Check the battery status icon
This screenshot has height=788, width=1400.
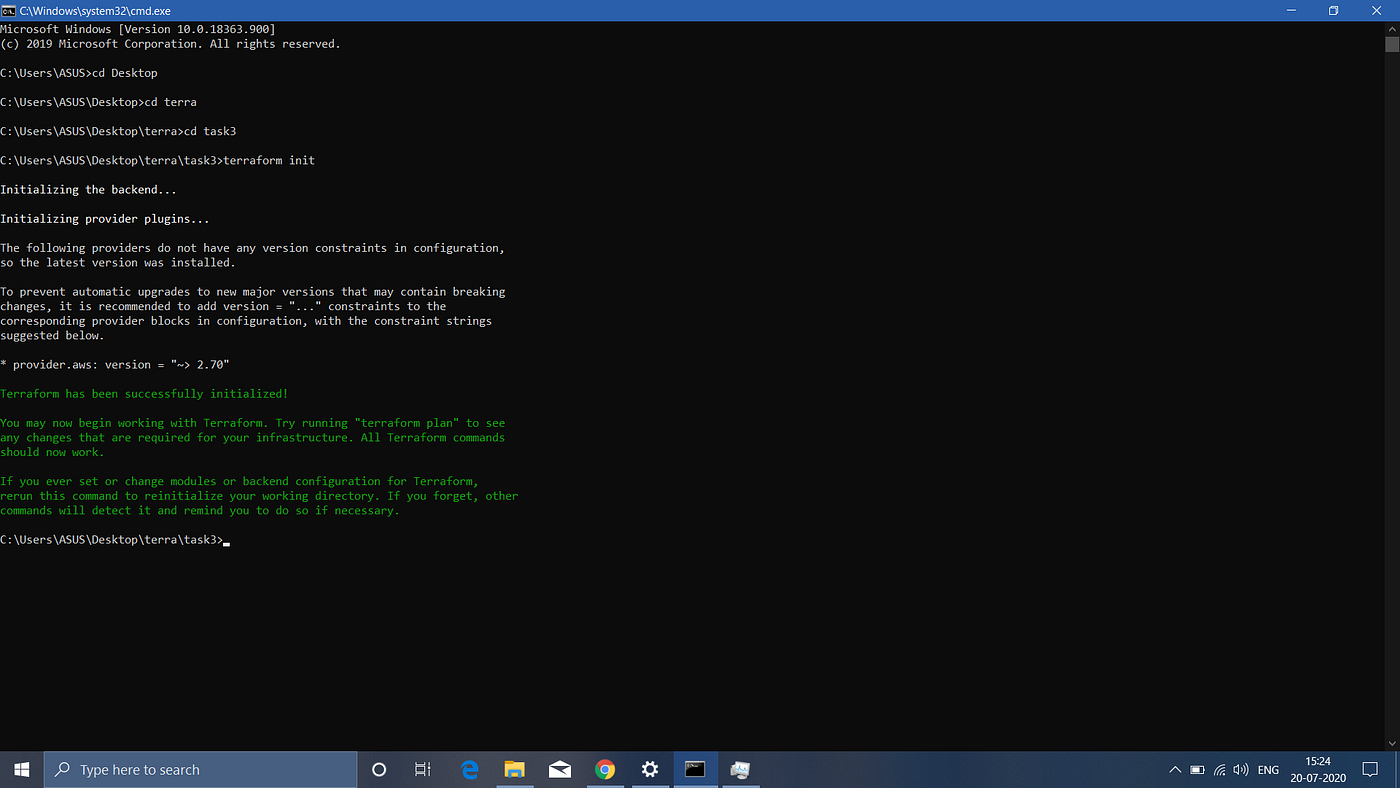(1197, 770)
